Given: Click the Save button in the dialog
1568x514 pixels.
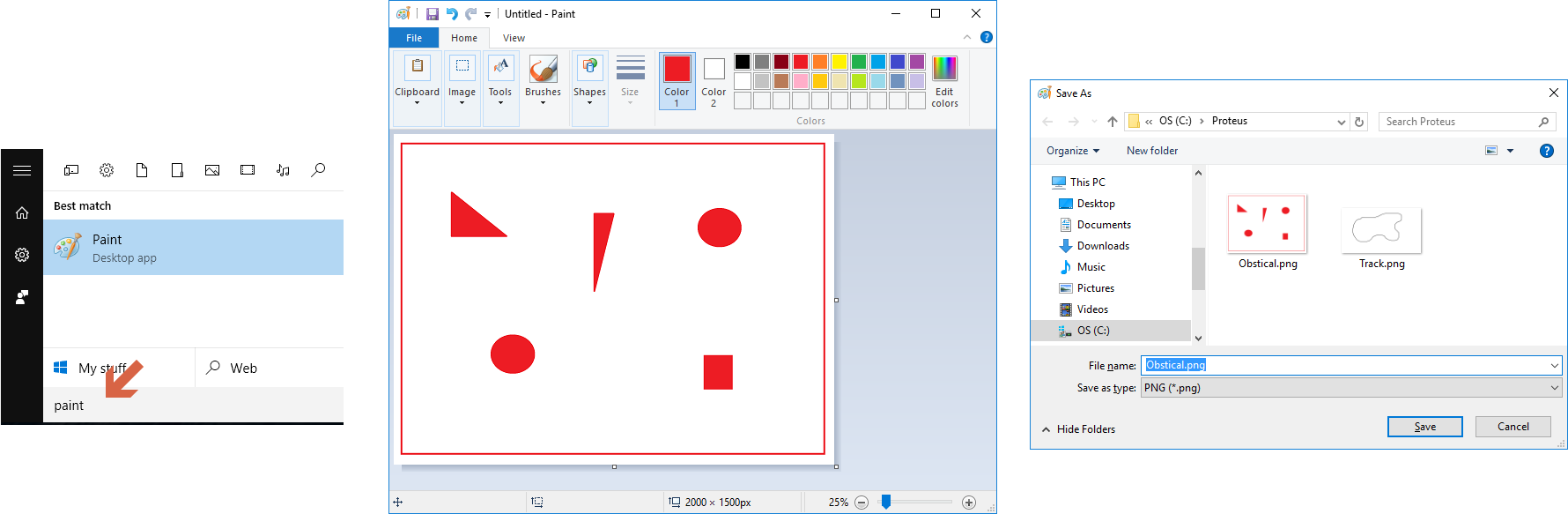Looking at the screenshot, I should [x=1424, y=427].
